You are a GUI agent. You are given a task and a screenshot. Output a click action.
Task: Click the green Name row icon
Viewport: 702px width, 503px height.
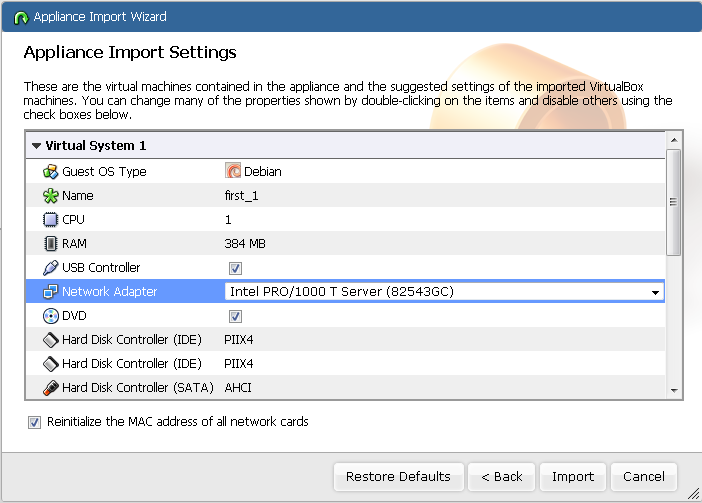click(50, 196)
